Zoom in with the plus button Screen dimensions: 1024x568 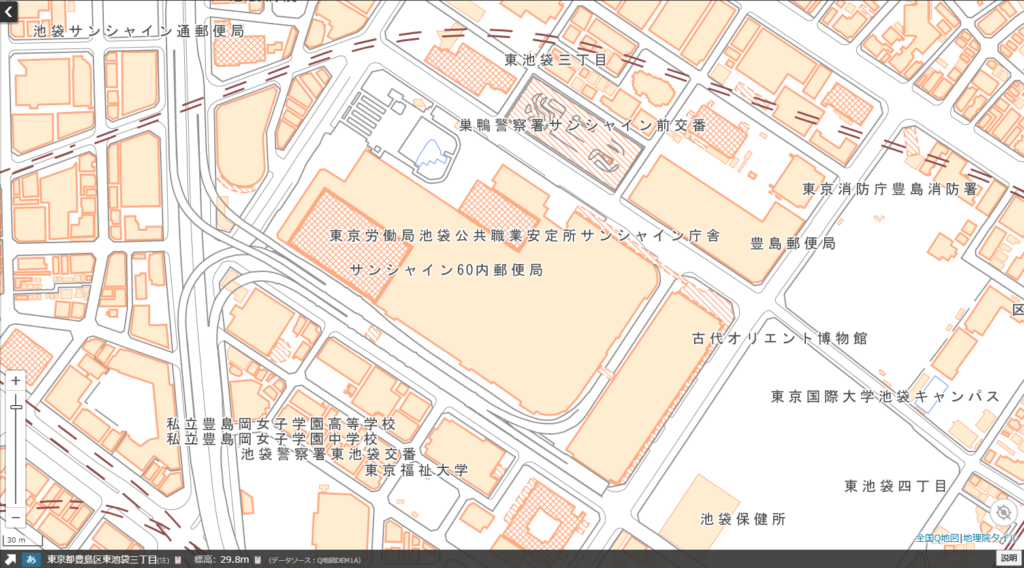tap(15, 381)
